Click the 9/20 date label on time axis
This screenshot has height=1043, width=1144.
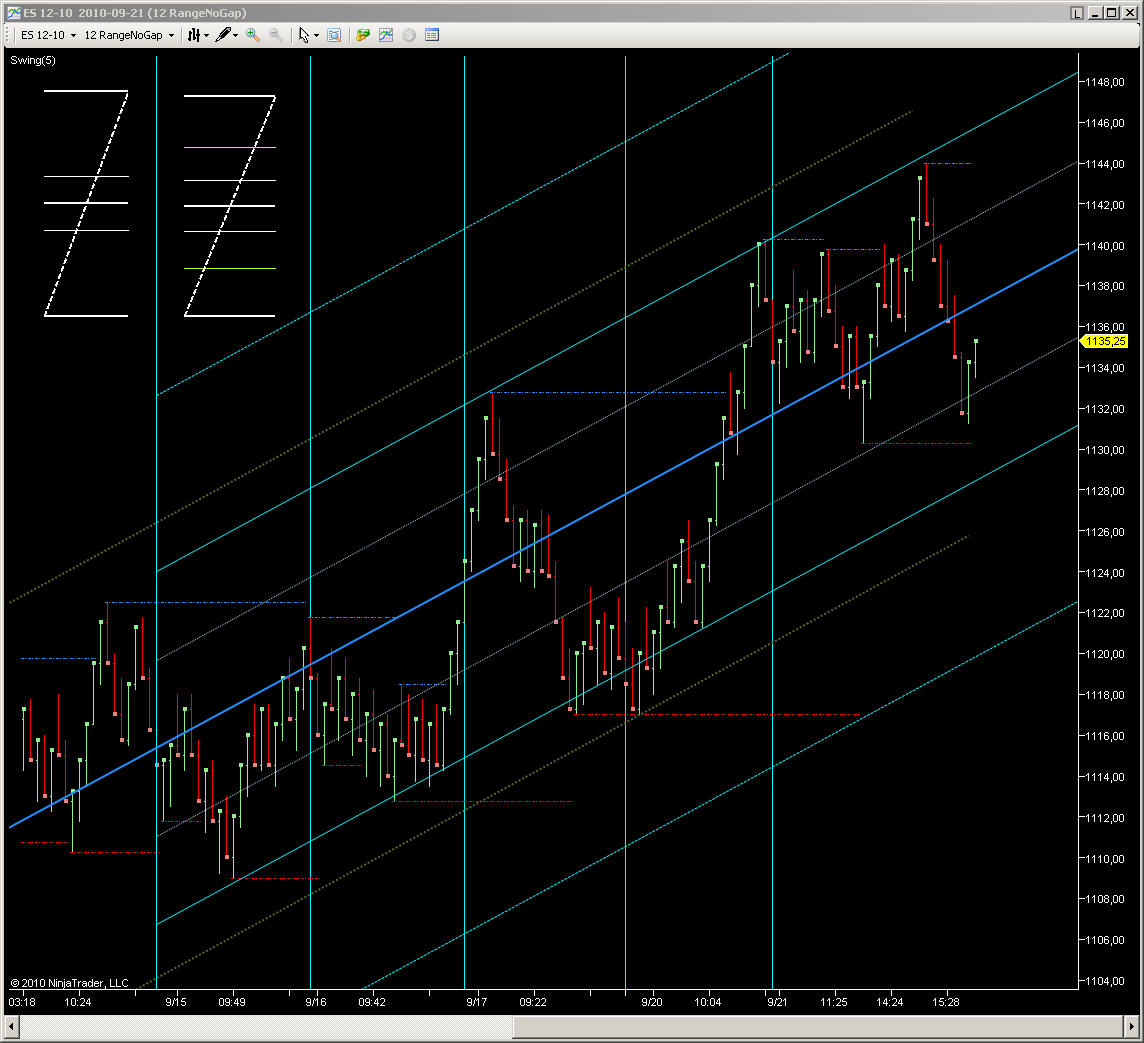click(x=652, y=1002)
